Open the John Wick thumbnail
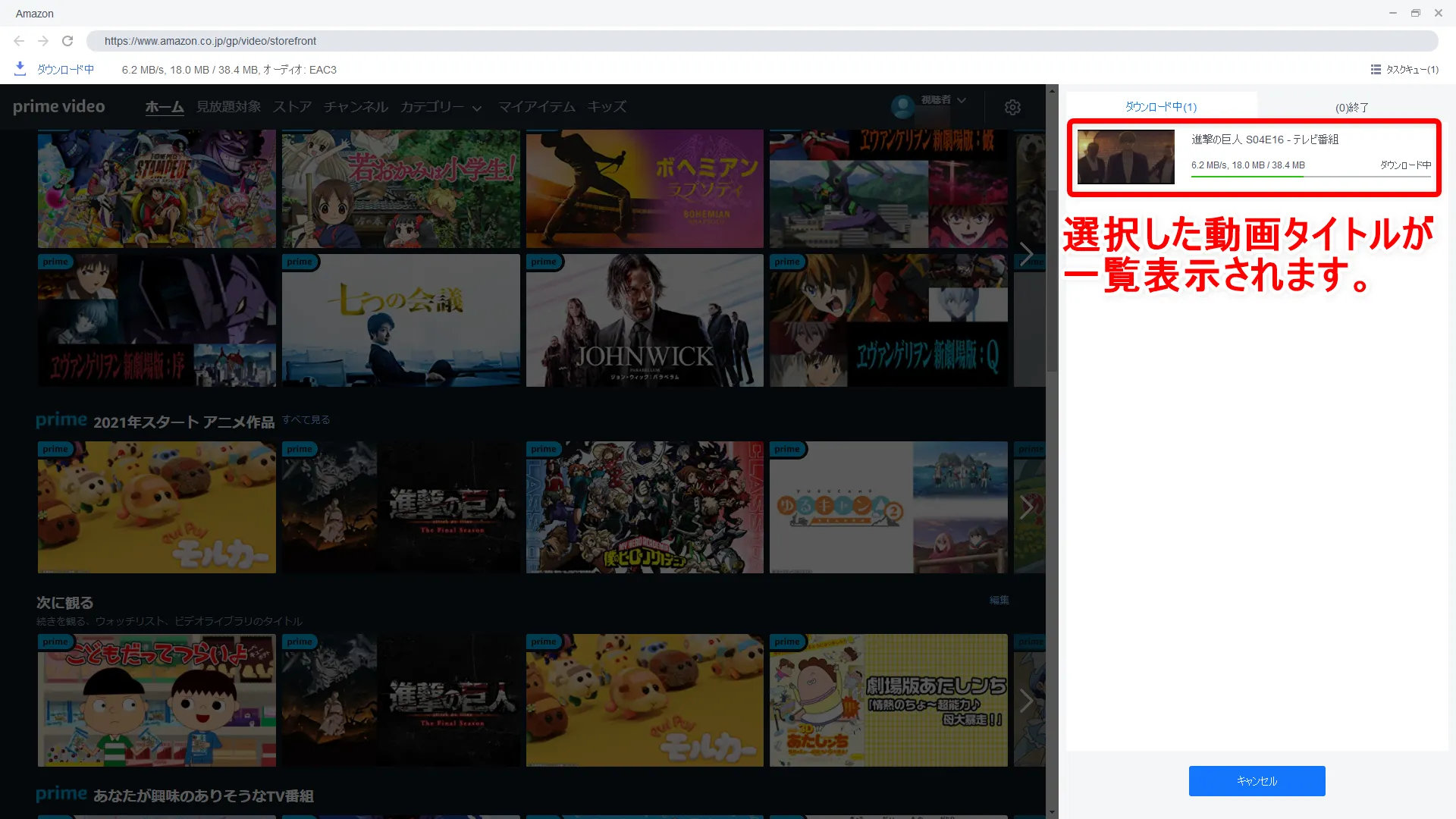Screen dimensions: 1456x819 pyautogui.click(x=645, y=321)
